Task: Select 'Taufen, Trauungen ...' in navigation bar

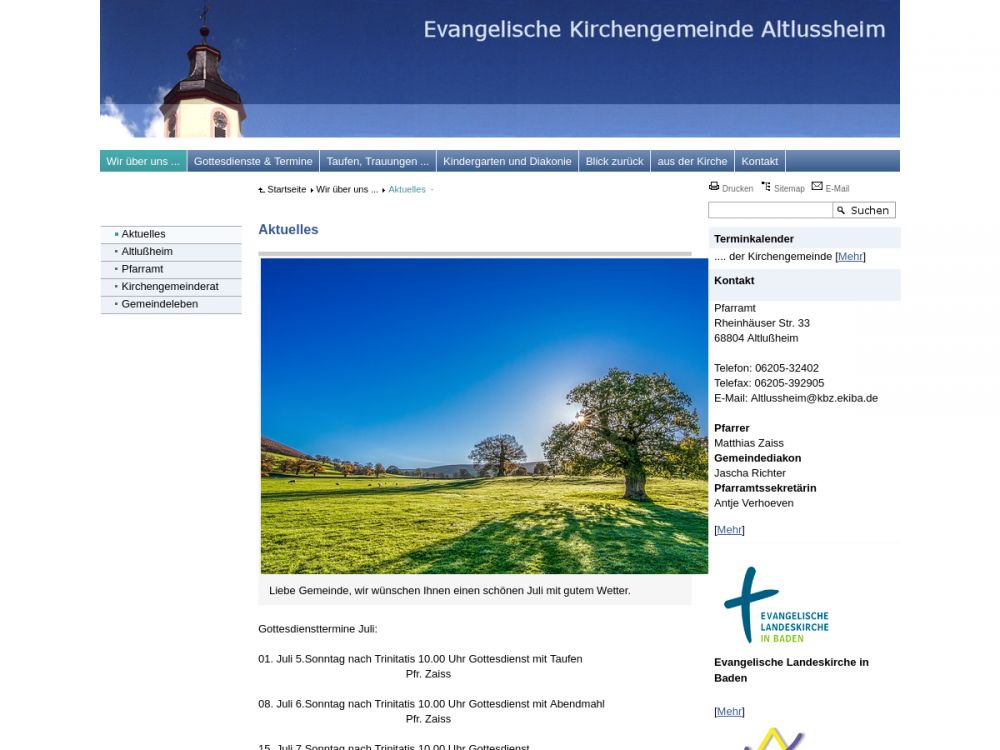Action: pyautogui.click(x=377, y=161)
